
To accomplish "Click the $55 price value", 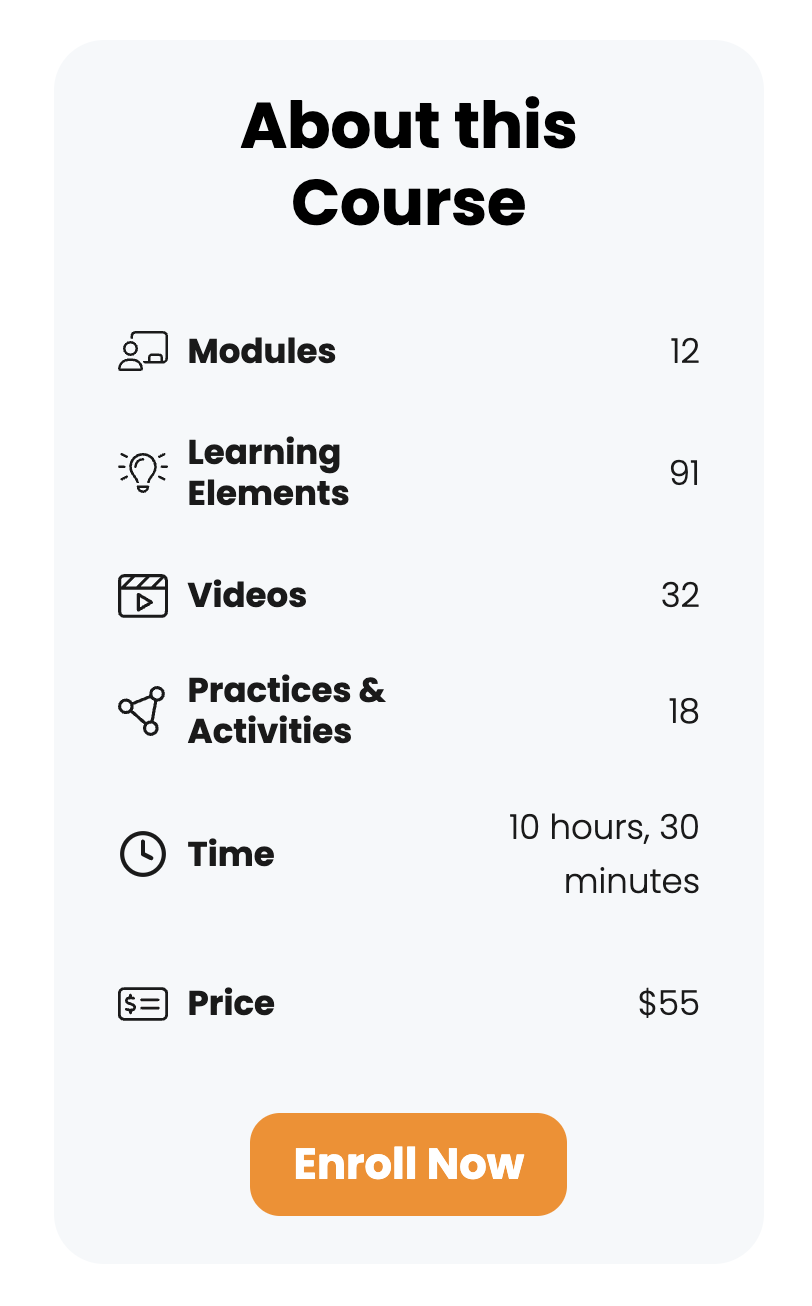I will [x=668, y=1003].
